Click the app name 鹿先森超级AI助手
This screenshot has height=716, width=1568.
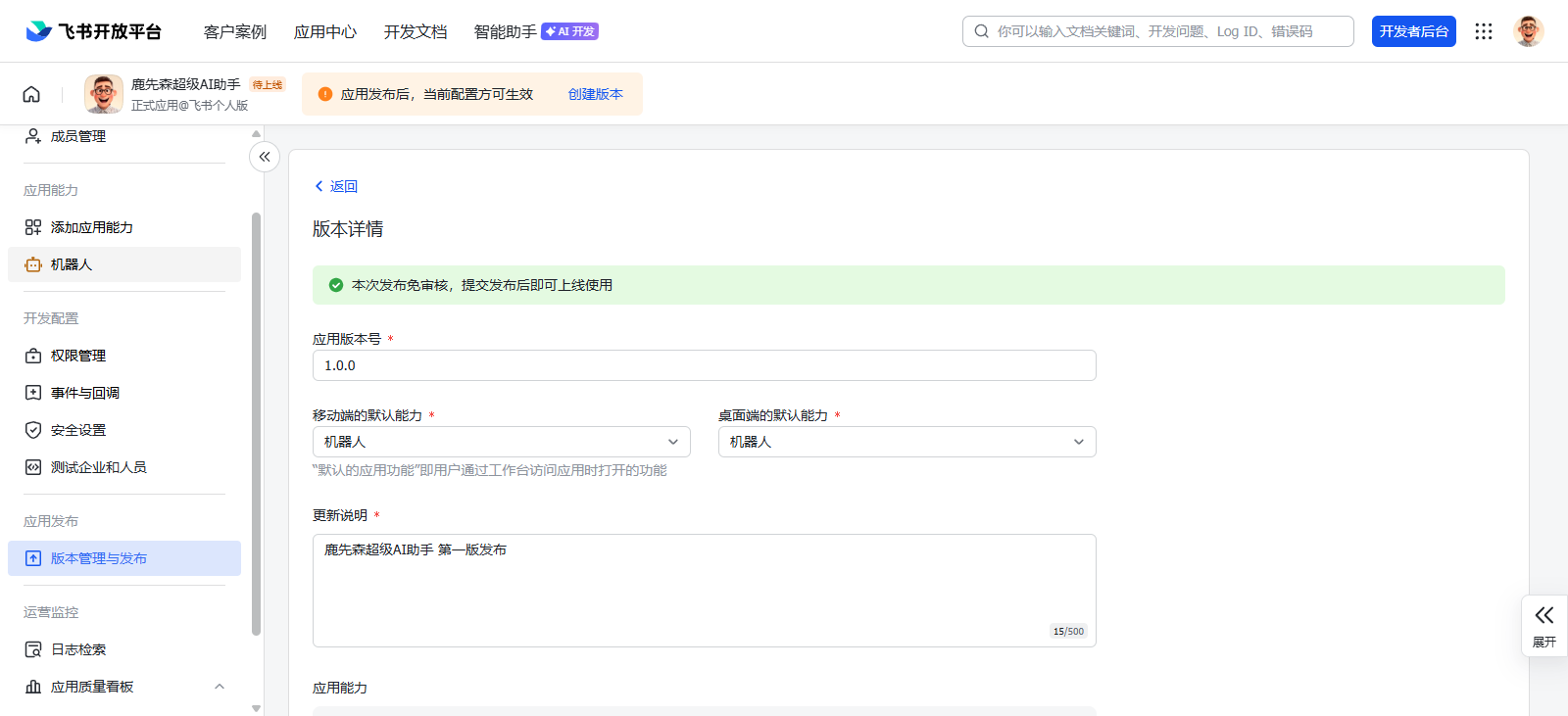coord(186,84)
